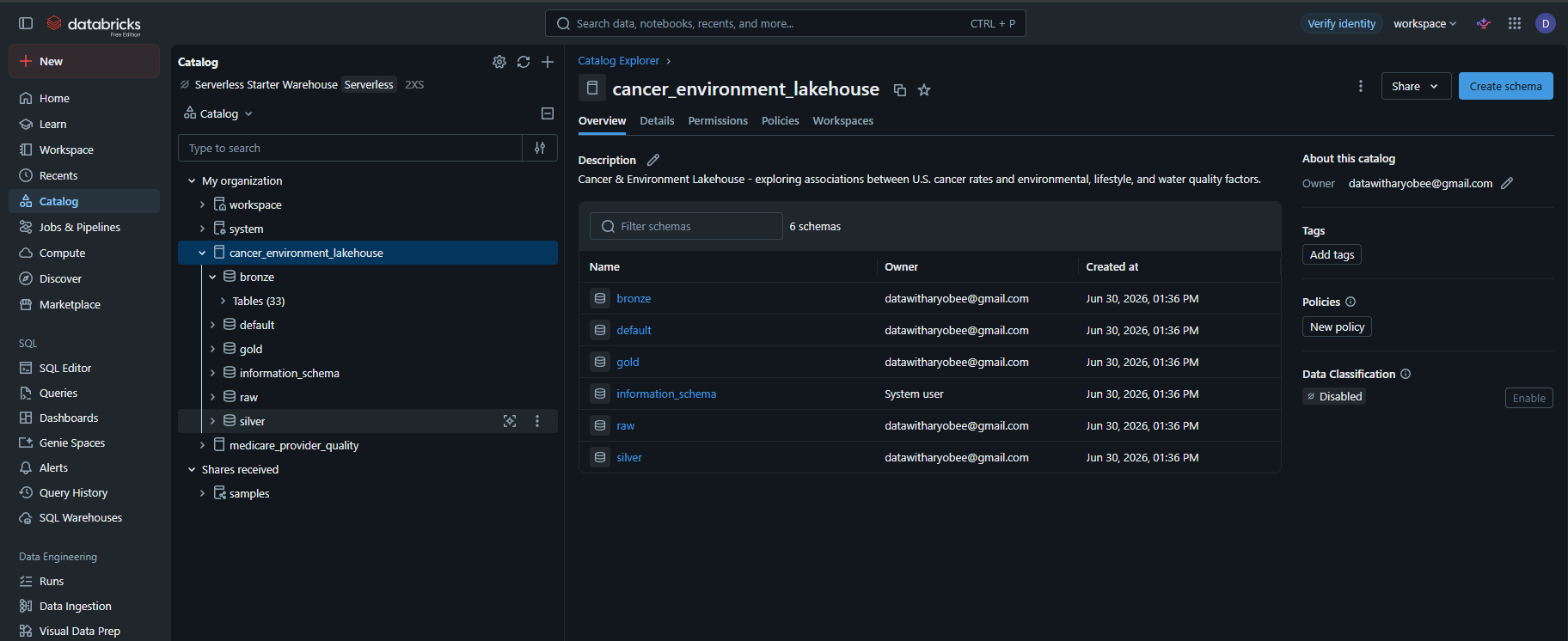Click the Create schema button
Screen dimensions: 1568x641
[1505, 86]
